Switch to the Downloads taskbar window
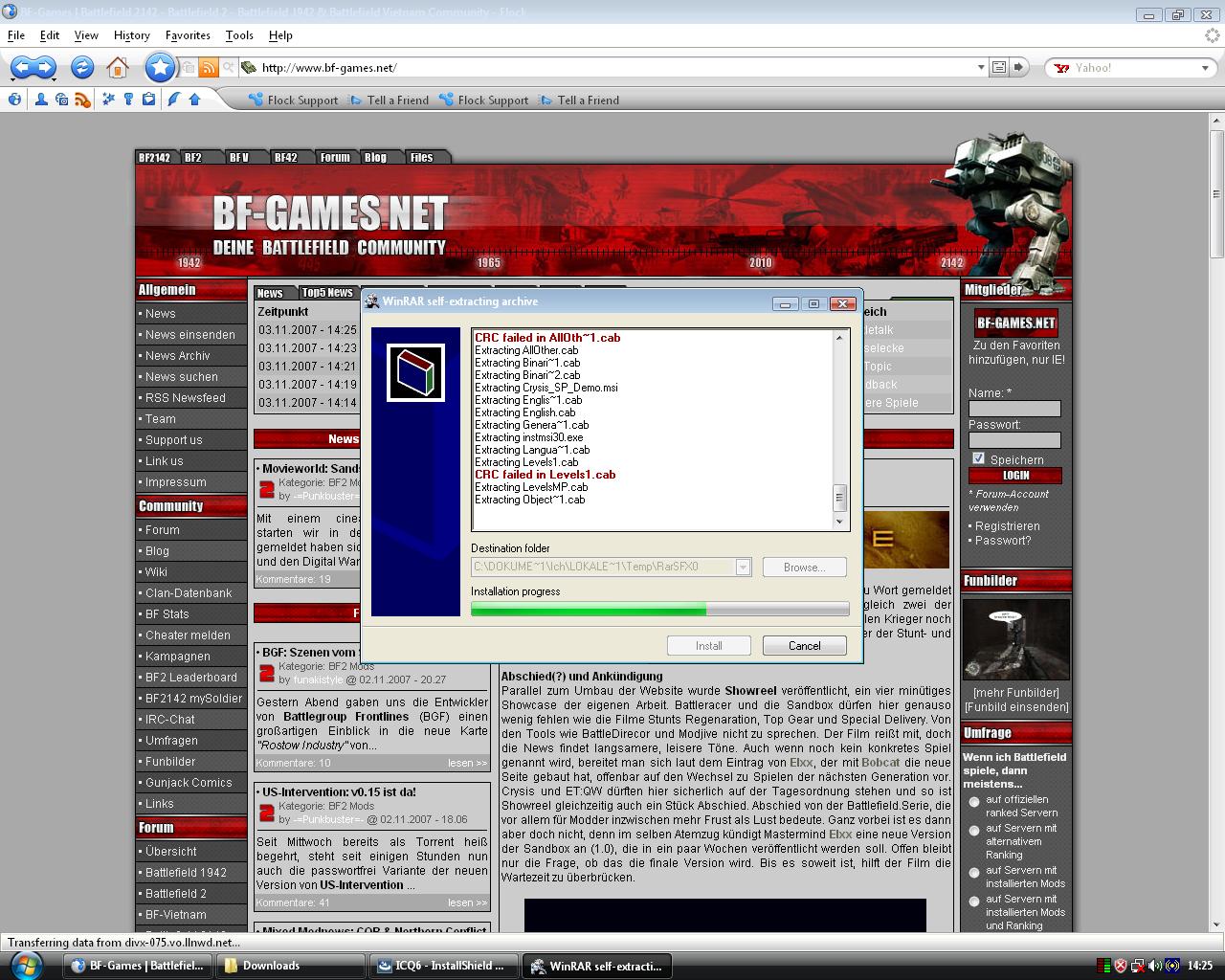Screen dimensions: 1225x980 tap(291, 966)
